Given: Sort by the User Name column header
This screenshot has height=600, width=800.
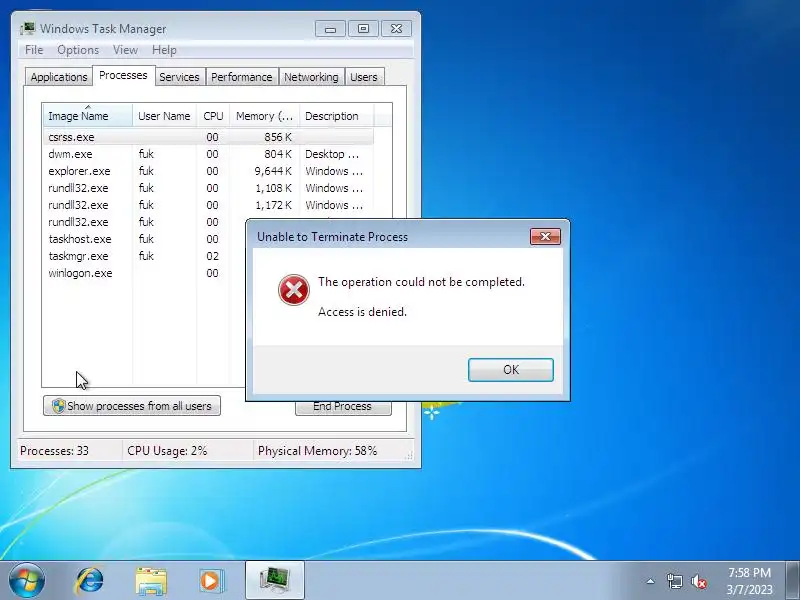Looking at the screenshot, I should coord(164,116).
